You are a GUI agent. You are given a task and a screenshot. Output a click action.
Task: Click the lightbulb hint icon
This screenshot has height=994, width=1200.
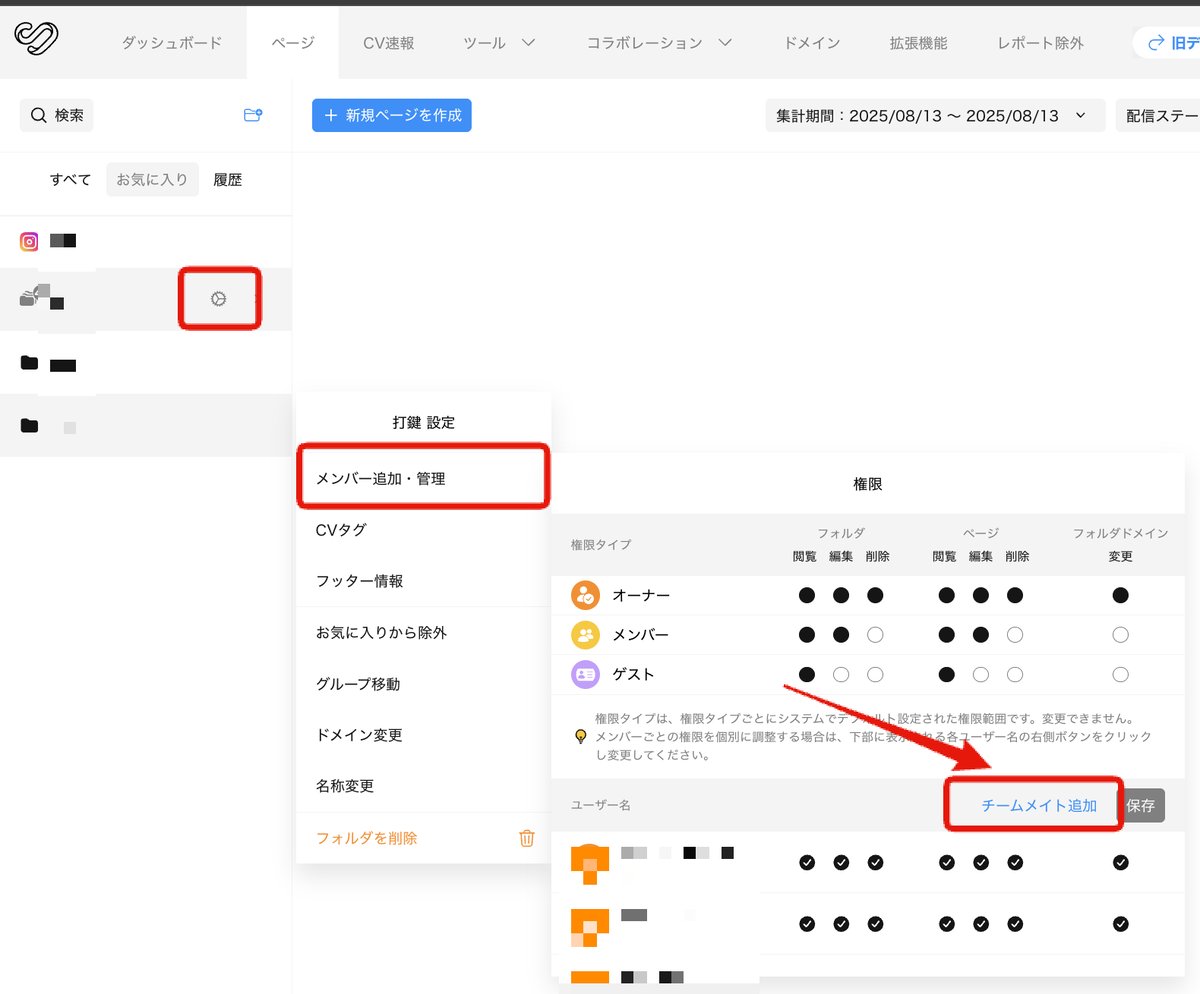pyautogui.click(x=579, y=737)
